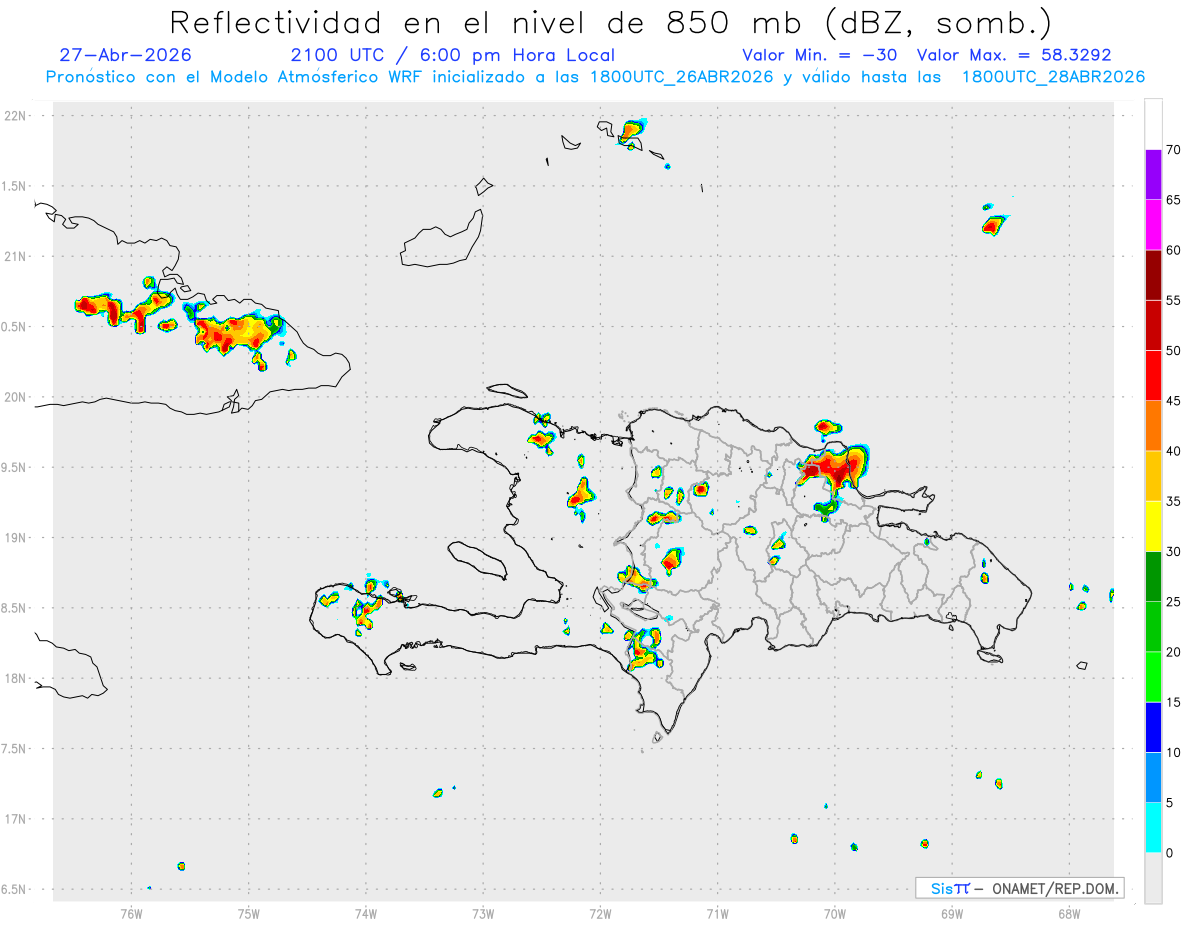Select the Valor Min. = -30 text
Viewport: 1200px width, 927px height.
click(820, 55)
